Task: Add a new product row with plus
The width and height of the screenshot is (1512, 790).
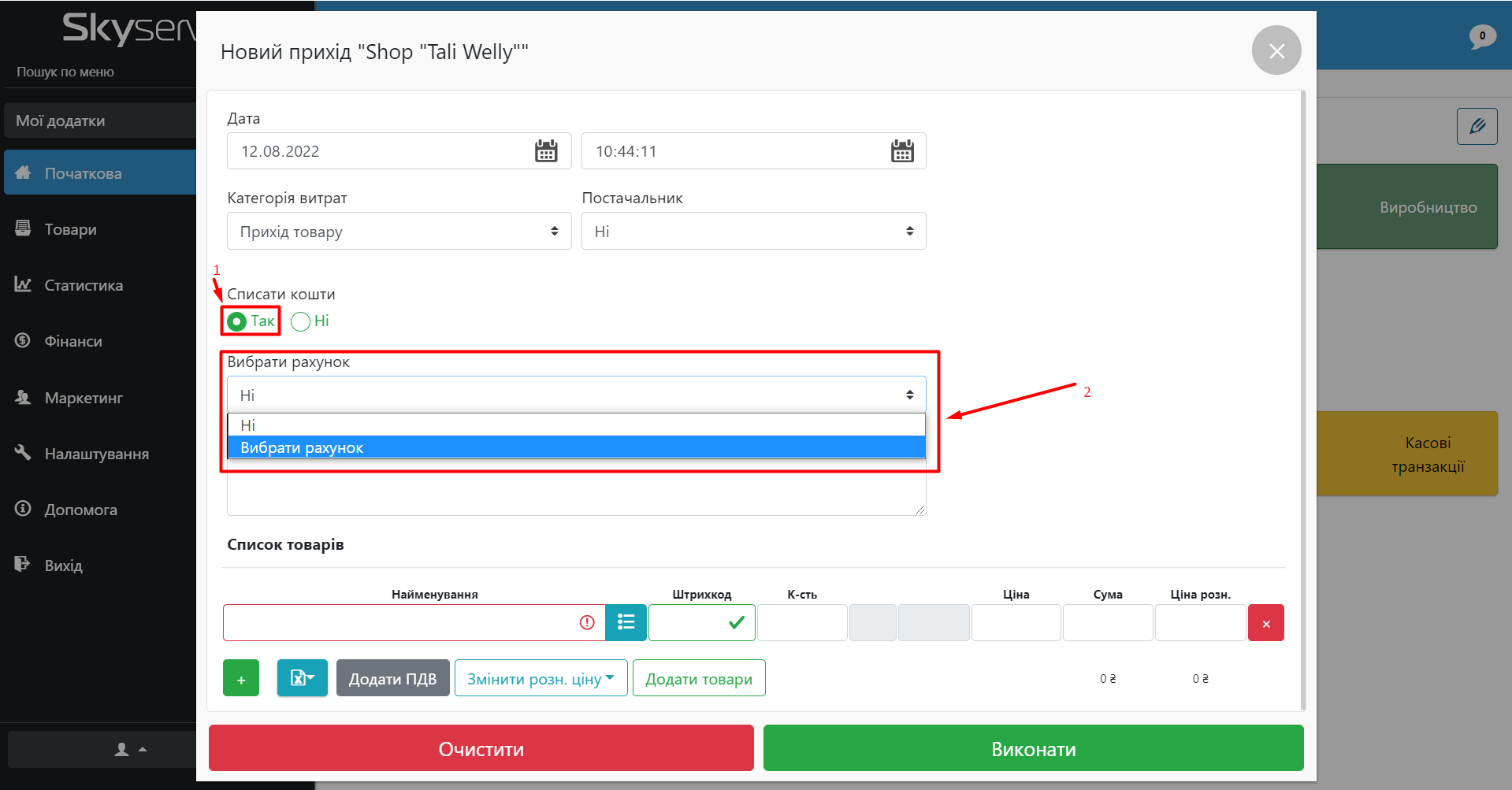Action: [x=241, y=679]
